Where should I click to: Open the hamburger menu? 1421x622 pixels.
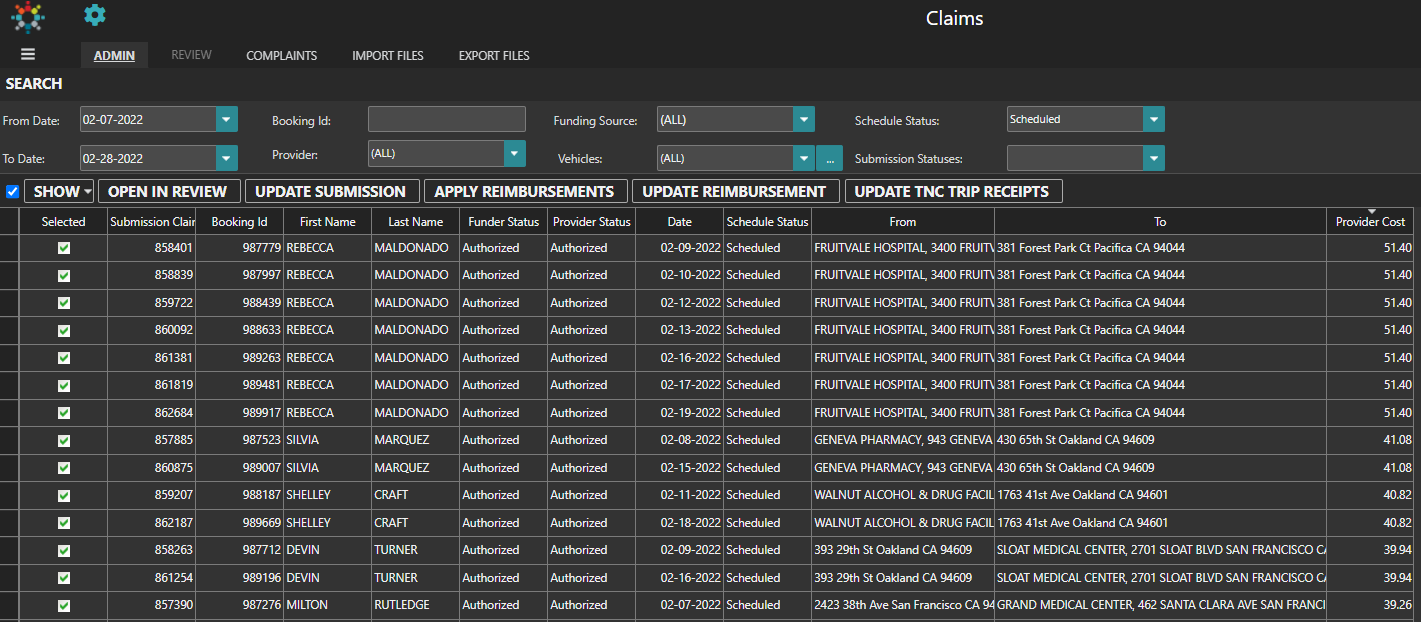click(28, 55)
